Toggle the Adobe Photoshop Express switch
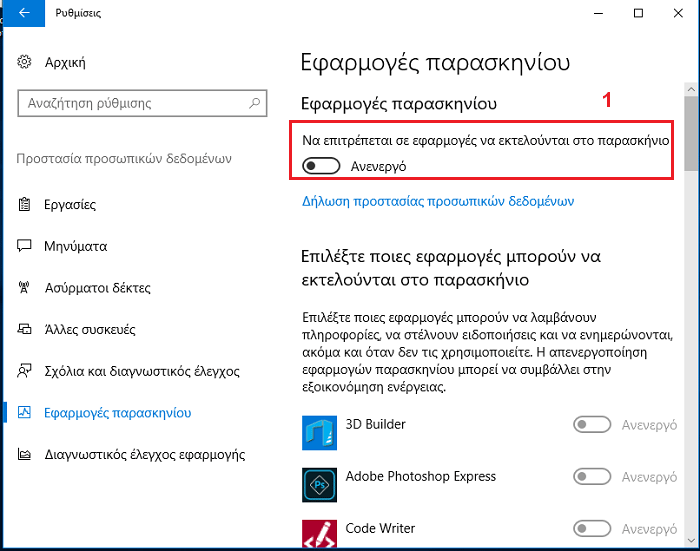 click(x=592, y=476)
